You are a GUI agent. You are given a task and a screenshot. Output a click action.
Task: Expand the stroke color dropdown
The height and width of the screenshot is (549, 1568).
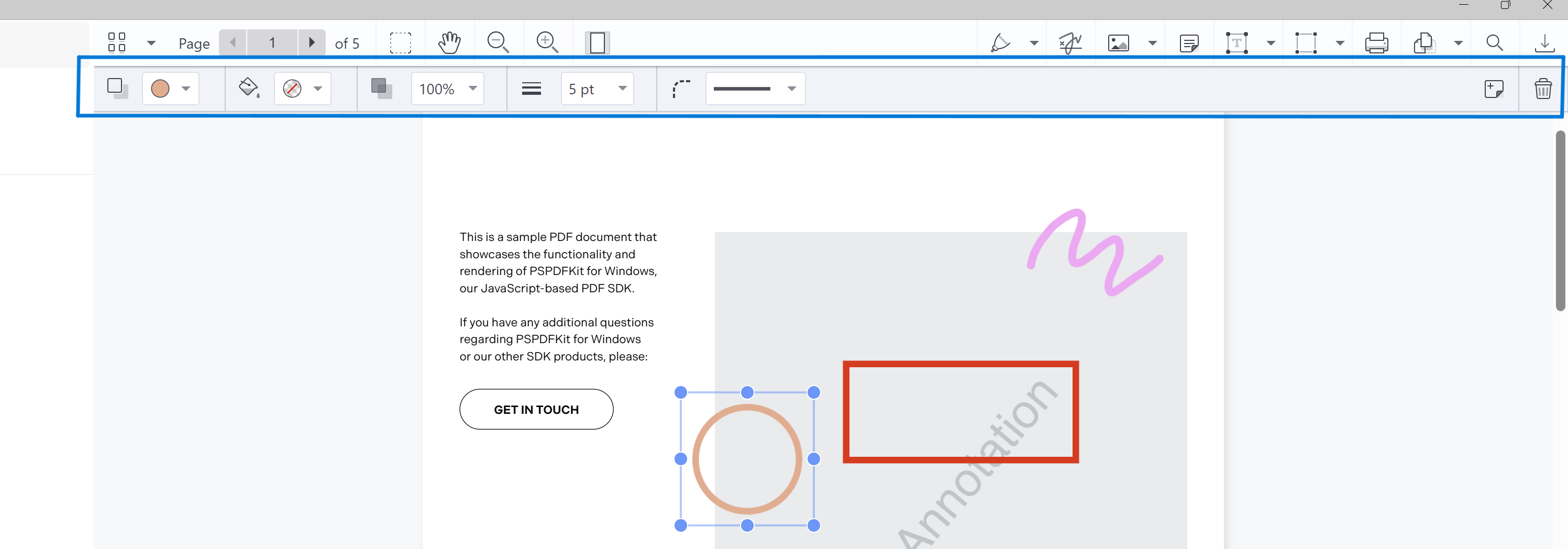coord(187,88)
